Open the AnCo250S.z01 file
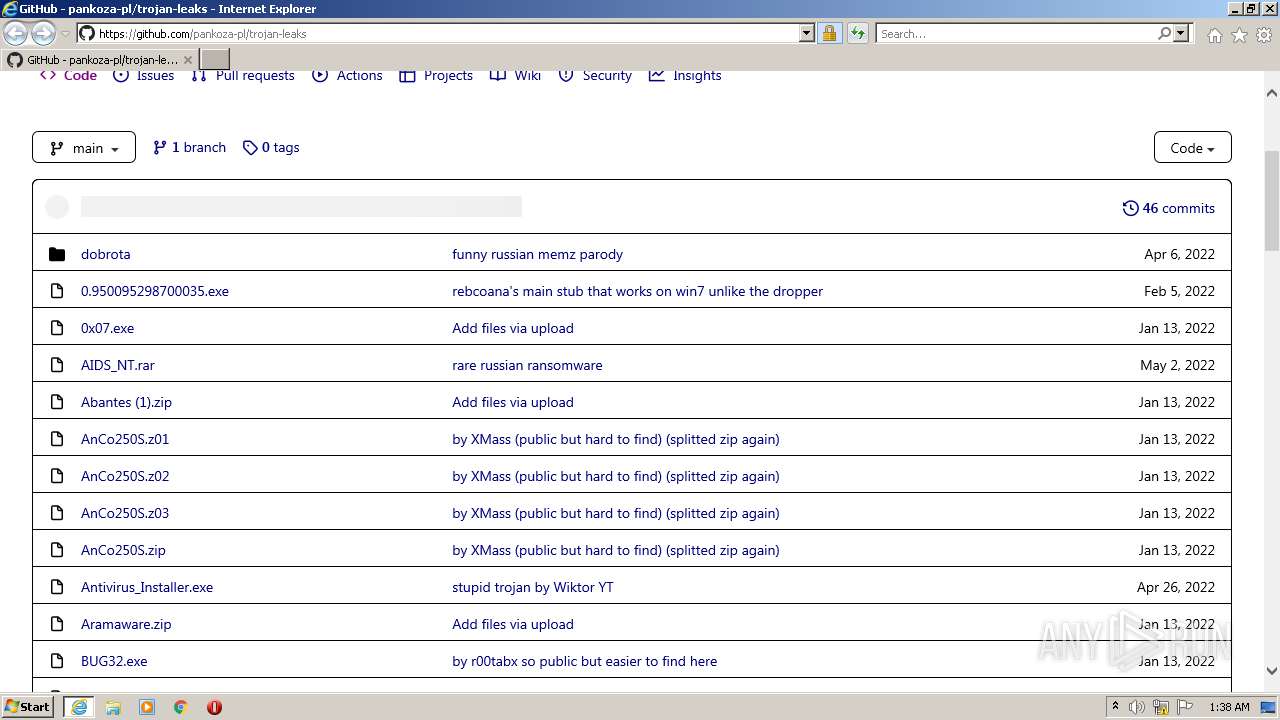The height and width of the screenshot is (720, 1280). pos(125,439)
